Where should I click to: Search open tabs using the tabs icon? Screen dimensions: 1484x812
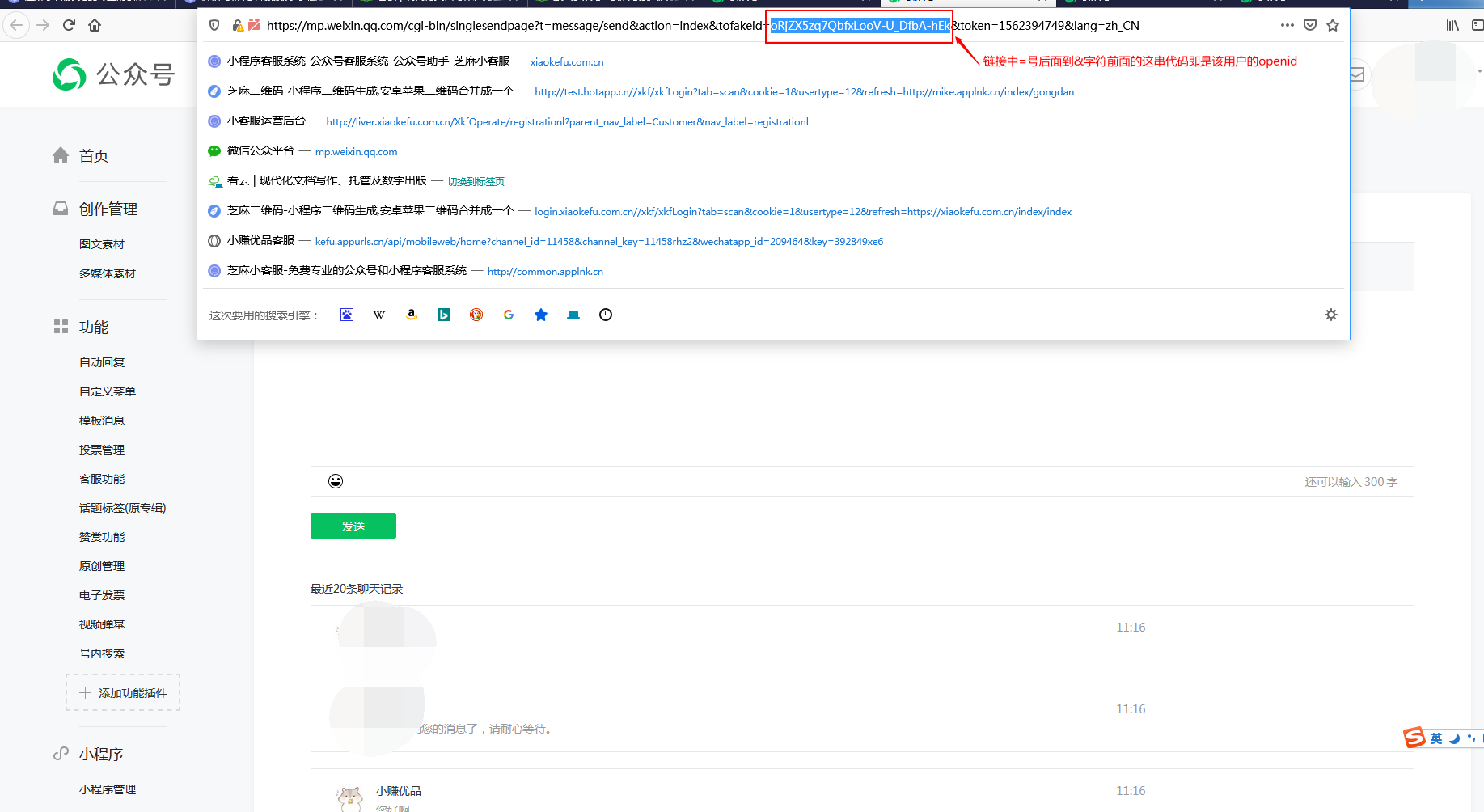pos(573,315)
